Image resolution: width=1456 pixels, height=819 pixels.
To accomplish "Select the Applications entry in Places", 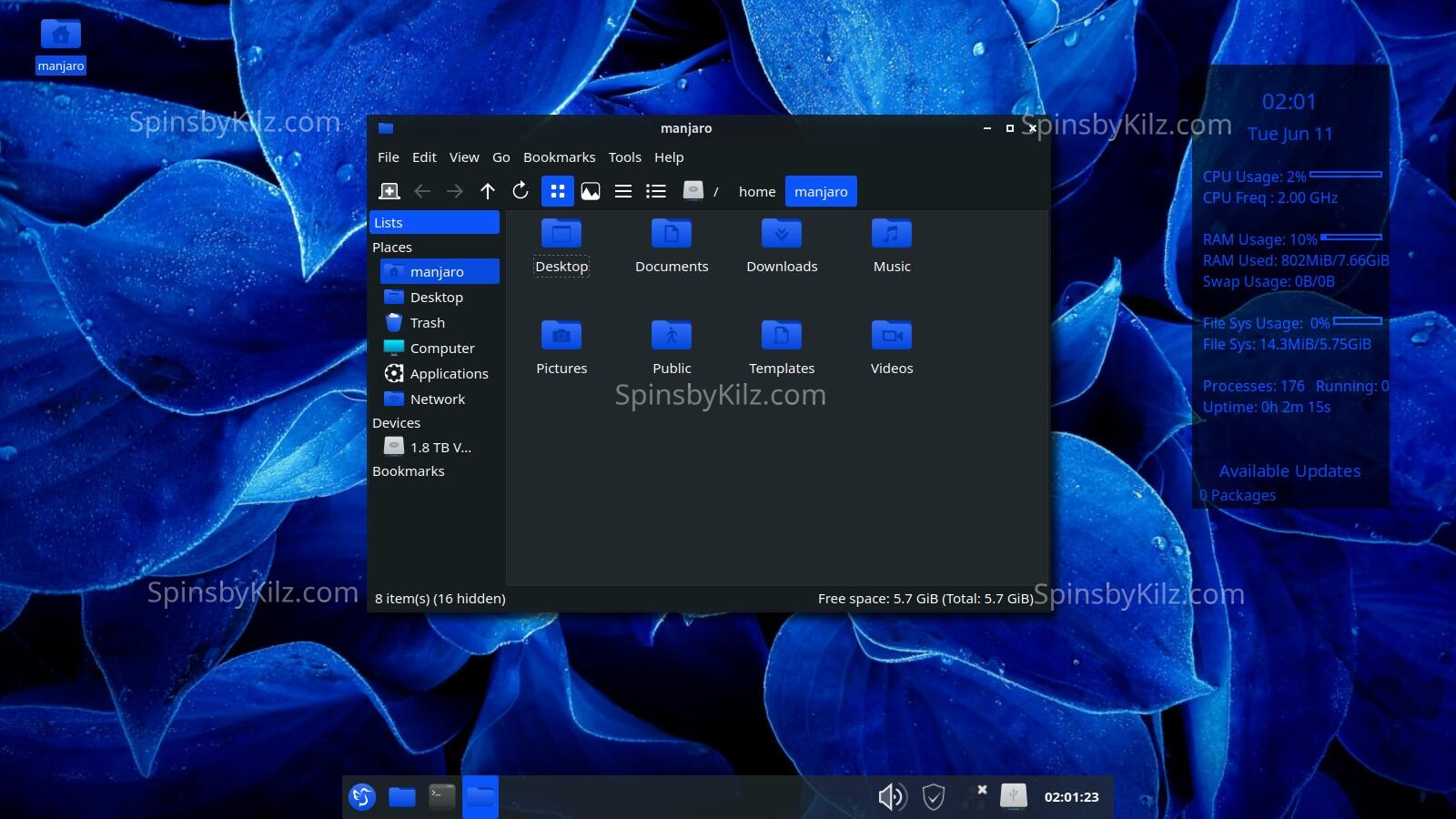I will tap(449, 374).
